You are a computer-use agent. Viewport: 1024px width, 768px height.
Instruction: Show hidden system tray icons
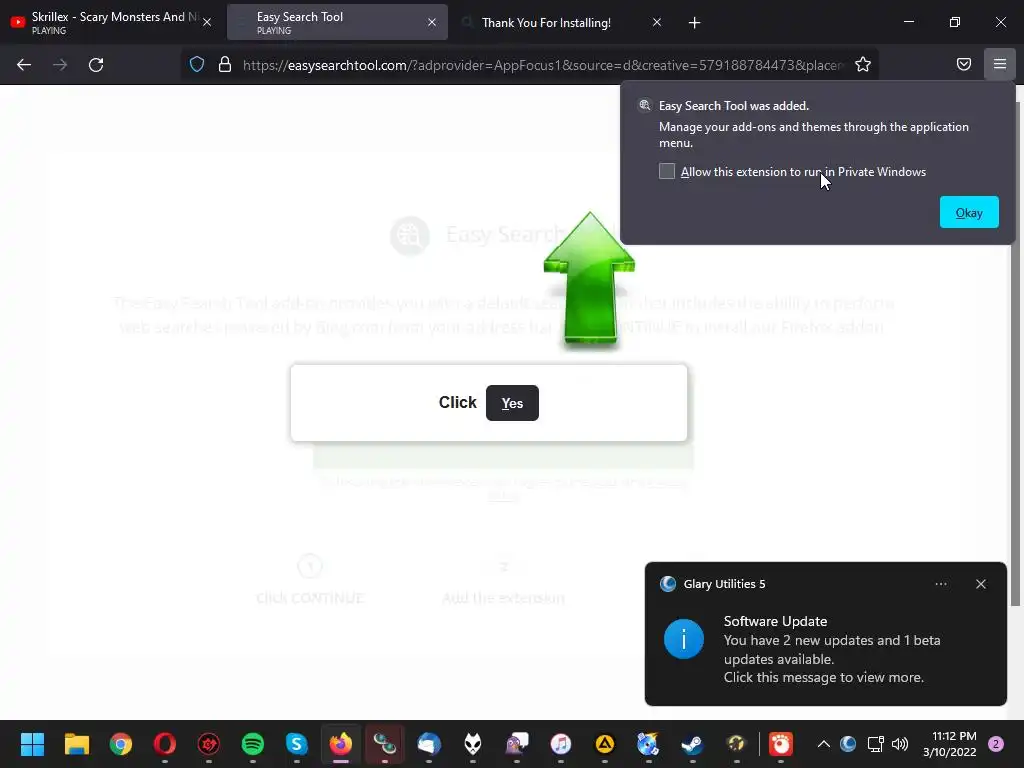[824, 744]
